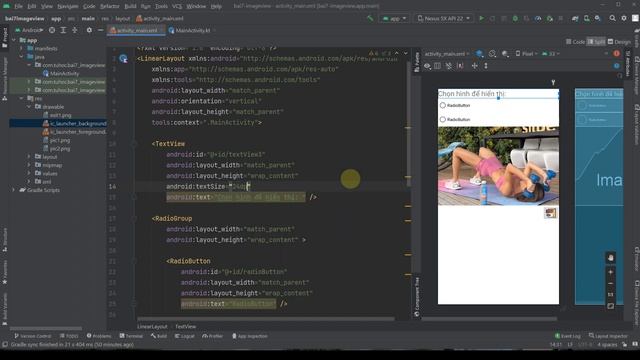Open the Pixel device preview dropdown

[526, 53]
